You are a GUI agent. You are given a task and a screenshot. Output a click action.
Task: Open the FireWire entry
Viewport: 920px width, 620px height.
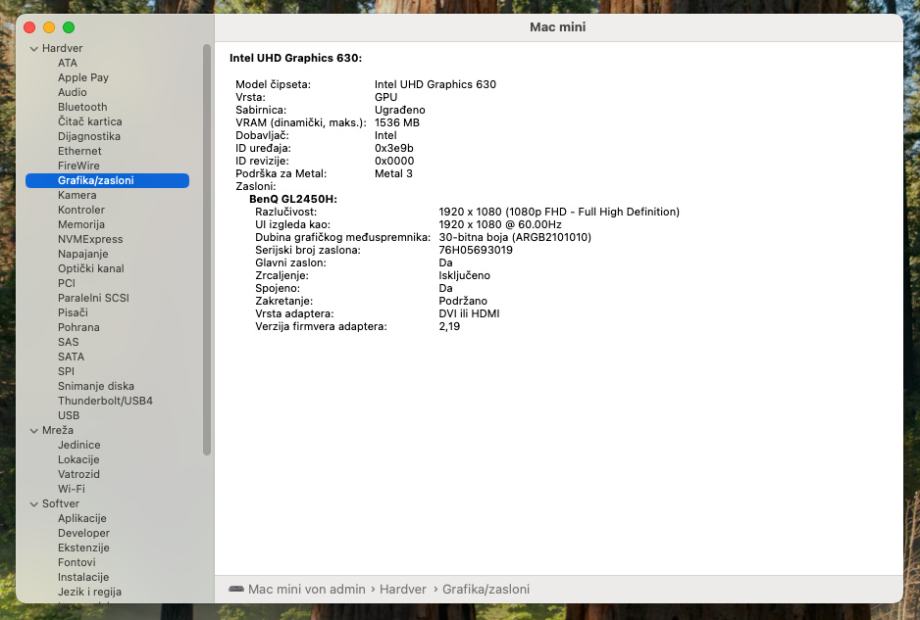click(79, 165)
